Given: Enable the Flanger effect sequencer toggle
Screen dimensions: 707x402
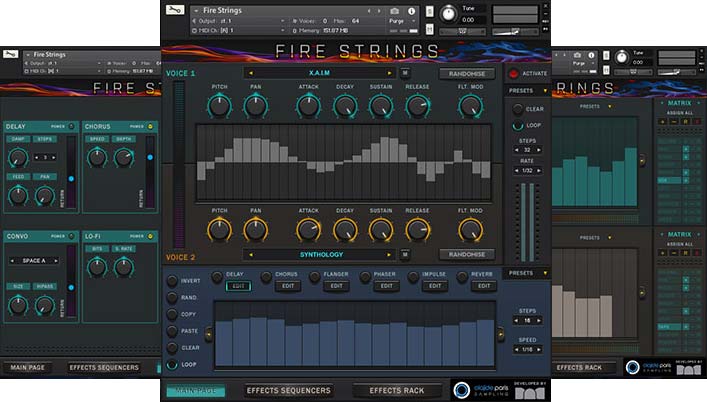Looking at the screenshot, I should (x=315, y=277).
